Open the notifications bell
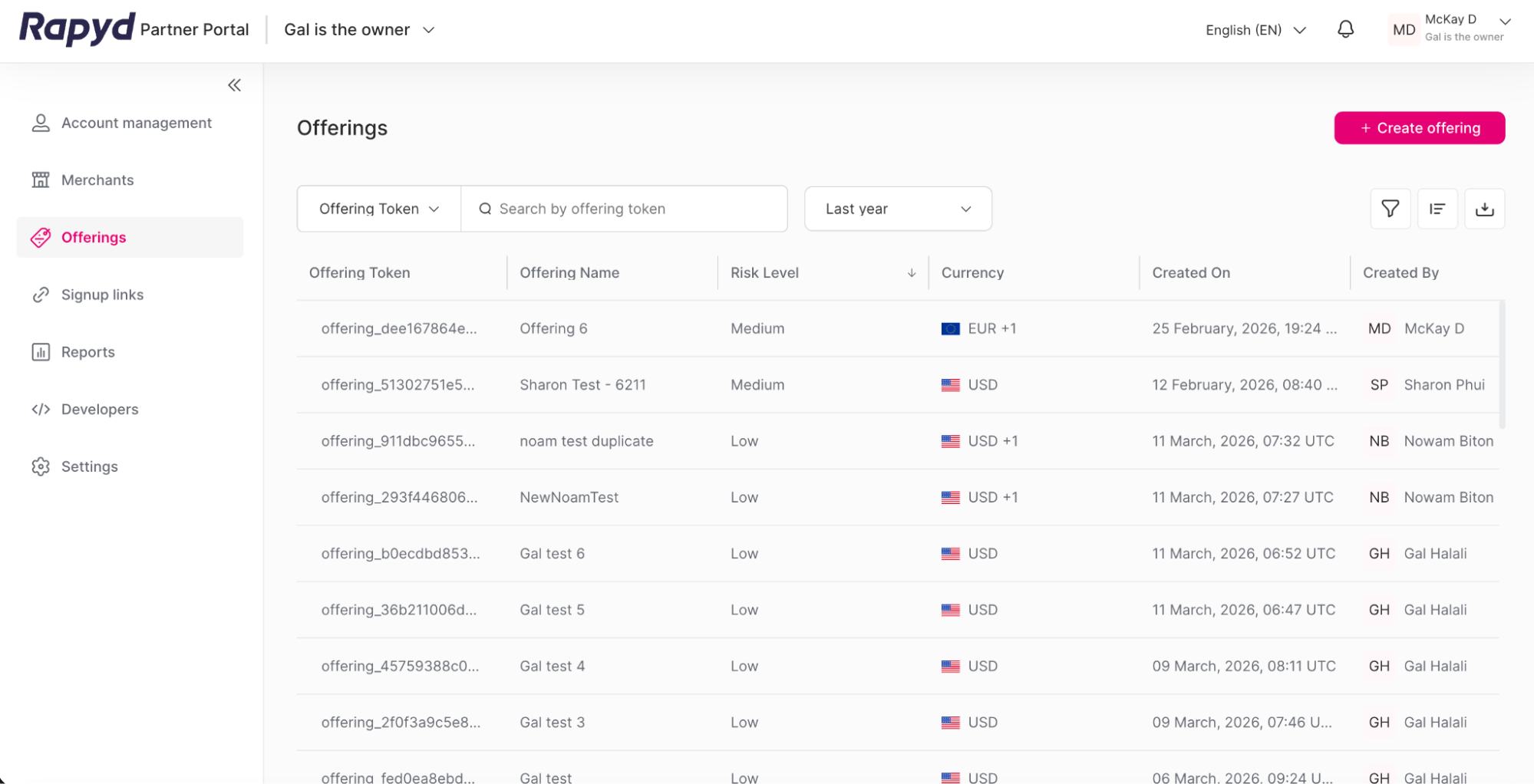1534x784 pixels. tap(1345, 29)
